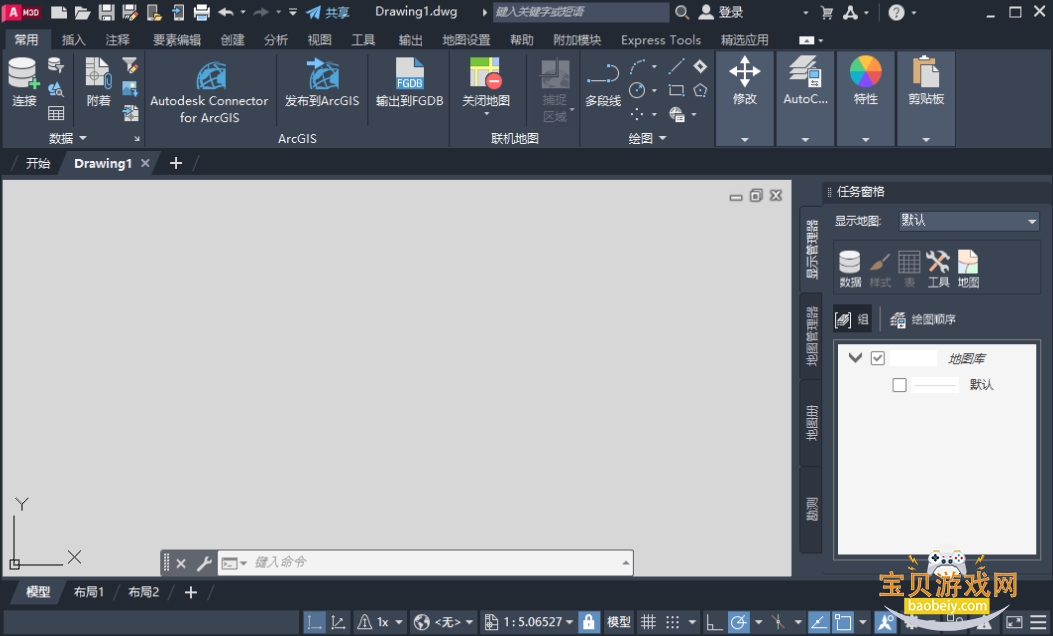Viewport: 1053px width, 636px height.
Task: Expand the 绘图 panel dropdown
Action: point(663,138)
